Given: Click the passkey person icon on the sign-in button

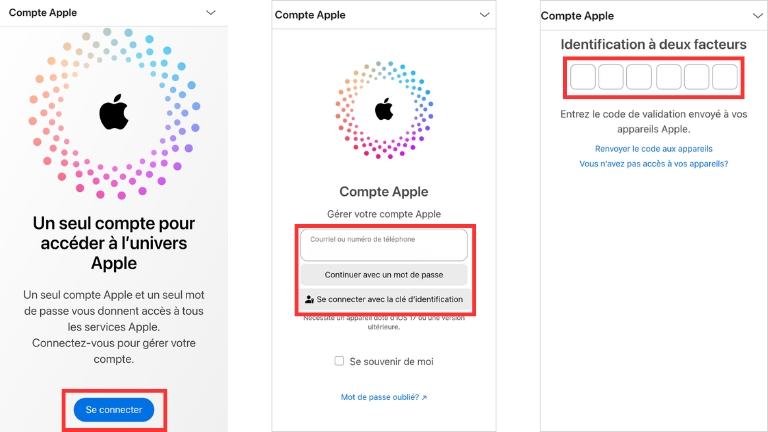Looking at the screenshot, I should click(309, 299).
